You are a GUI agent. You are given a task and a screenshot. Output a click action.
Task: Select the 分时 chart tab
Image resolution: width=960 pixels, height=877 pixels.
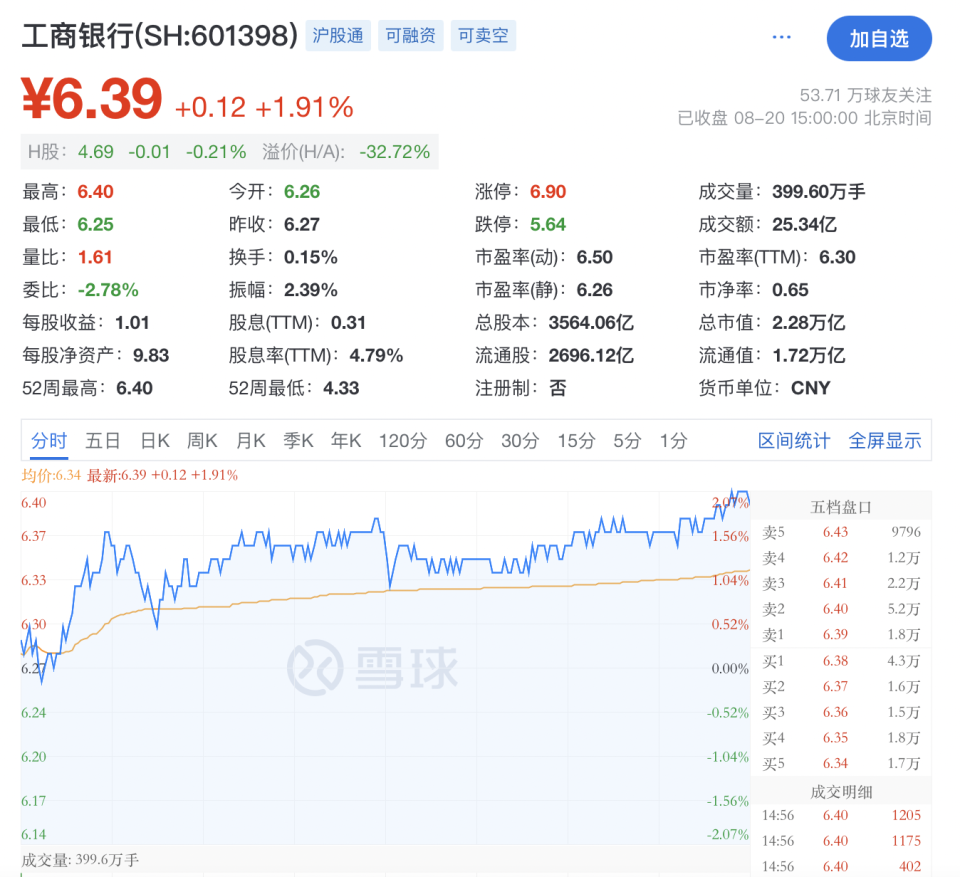click(49, 440)
